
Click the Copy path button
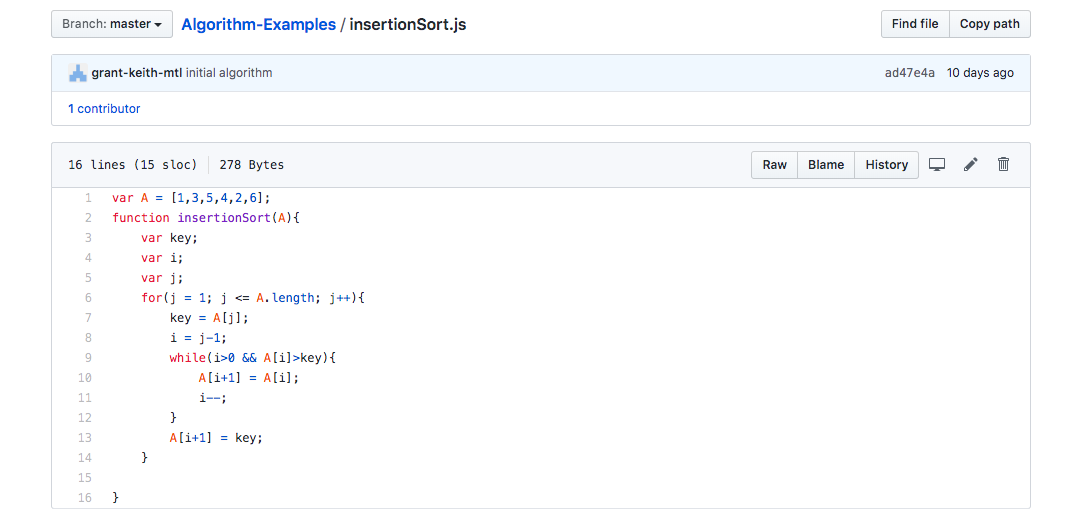pos(990,24)
